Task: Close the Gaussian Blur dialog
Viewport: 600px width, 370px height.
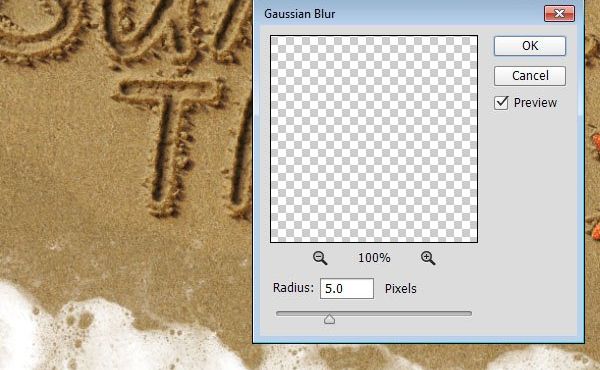Action: click(559, 14)
